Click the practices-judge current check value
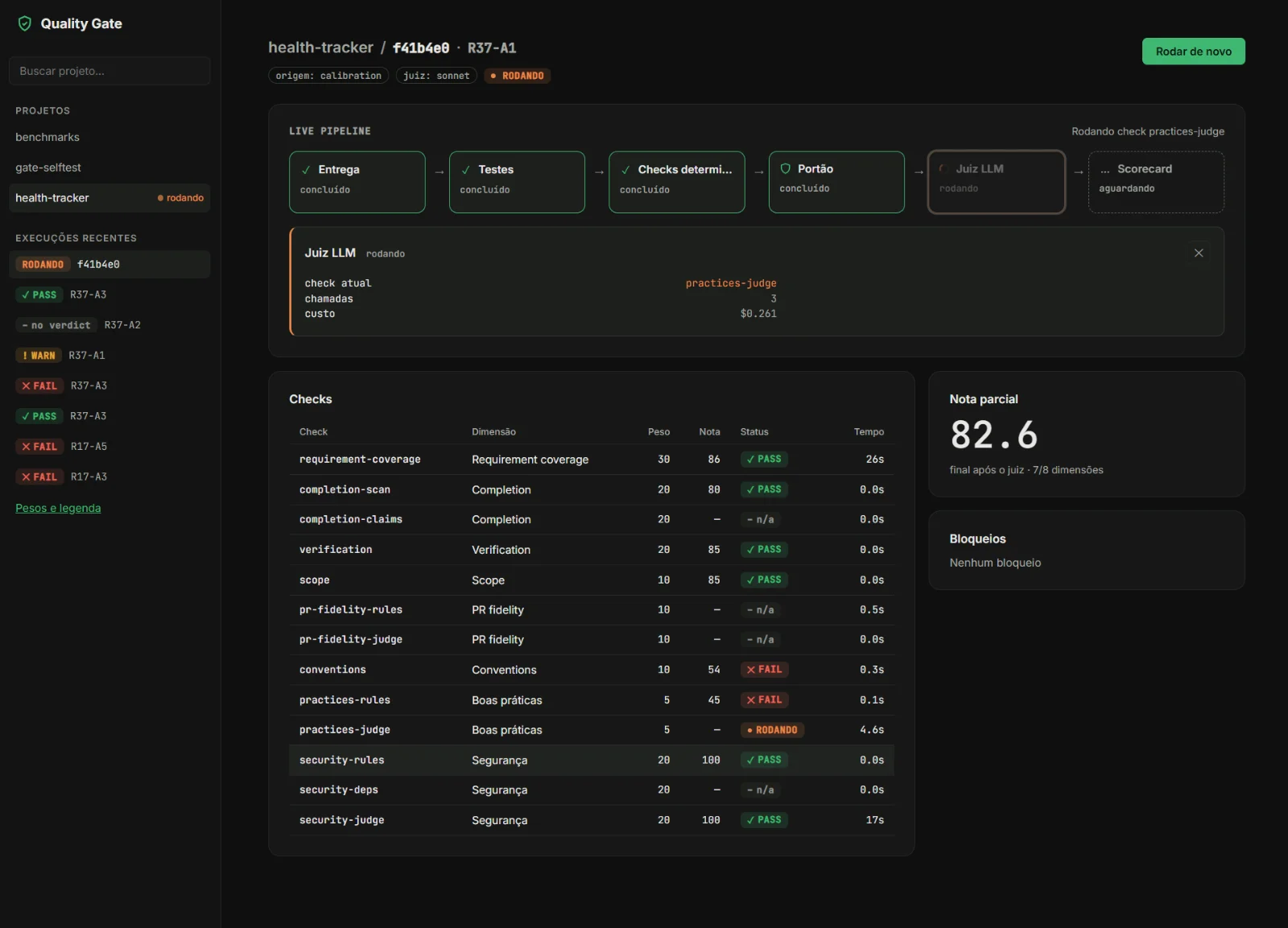The image size is (1288, 928). click(731, 283)
